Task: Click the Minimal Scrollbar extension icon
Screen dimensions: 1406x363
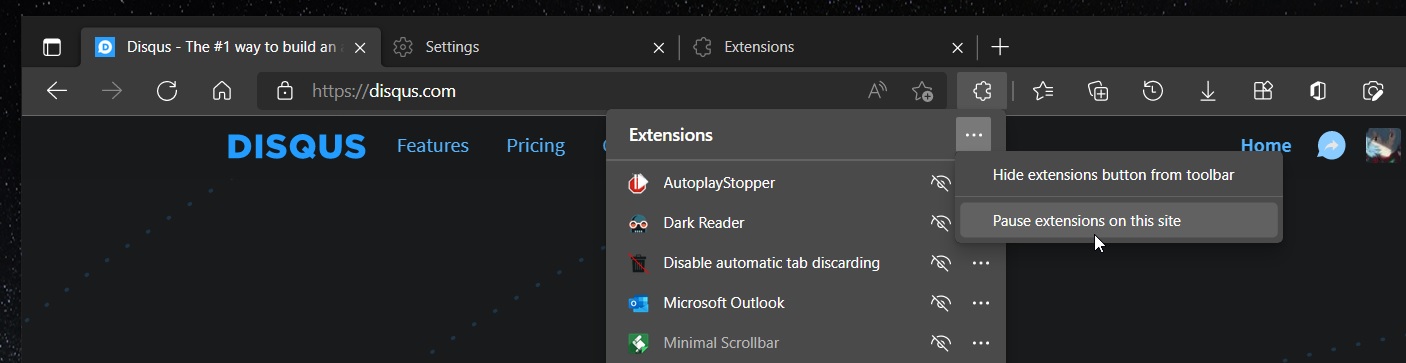Action: [x=638, y=343]
